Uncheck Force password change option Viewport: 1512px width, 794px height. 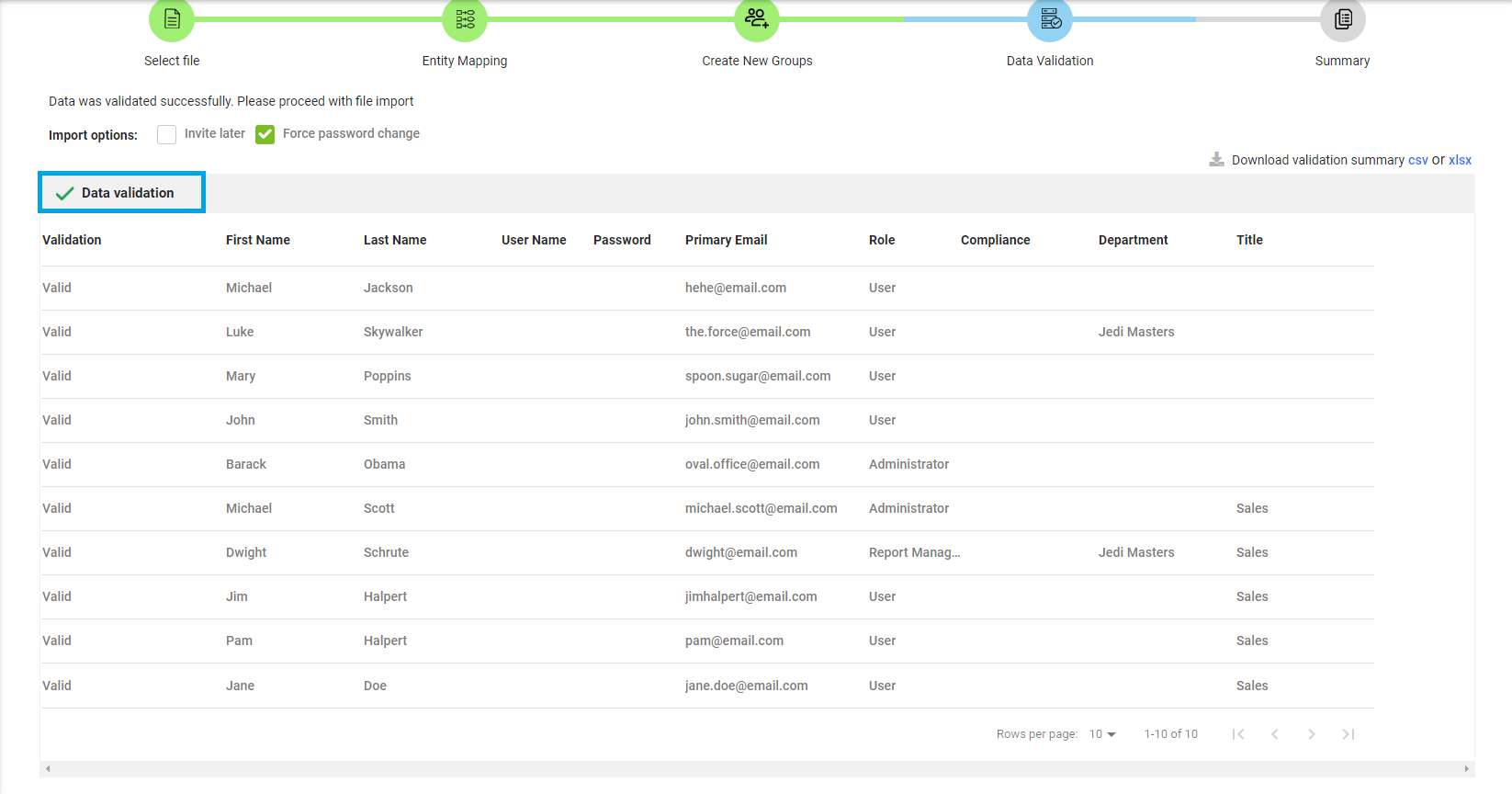click(x=265, y=134)
